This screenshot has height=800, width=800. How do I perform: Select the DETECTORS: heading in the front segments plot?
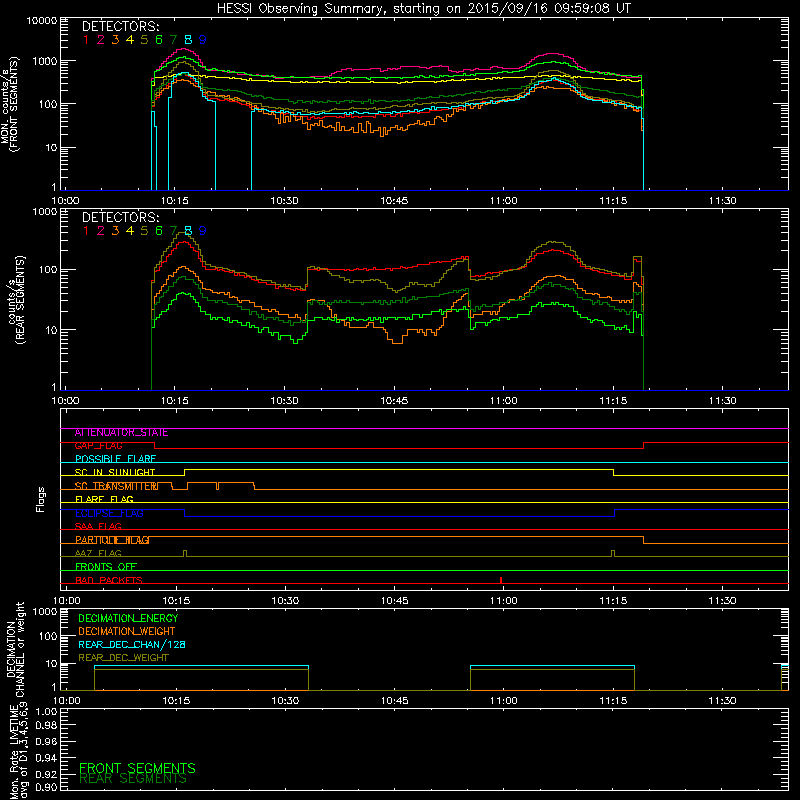pyautogui.click(x=121, y=26)
